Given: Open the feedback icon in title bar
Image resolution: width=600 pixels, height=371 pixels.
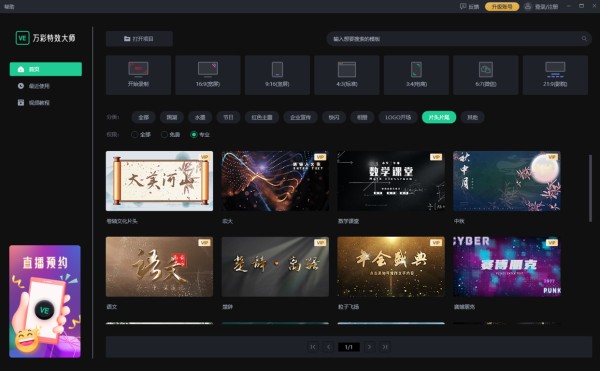Looking at the screenshot, I should [463, 6].
